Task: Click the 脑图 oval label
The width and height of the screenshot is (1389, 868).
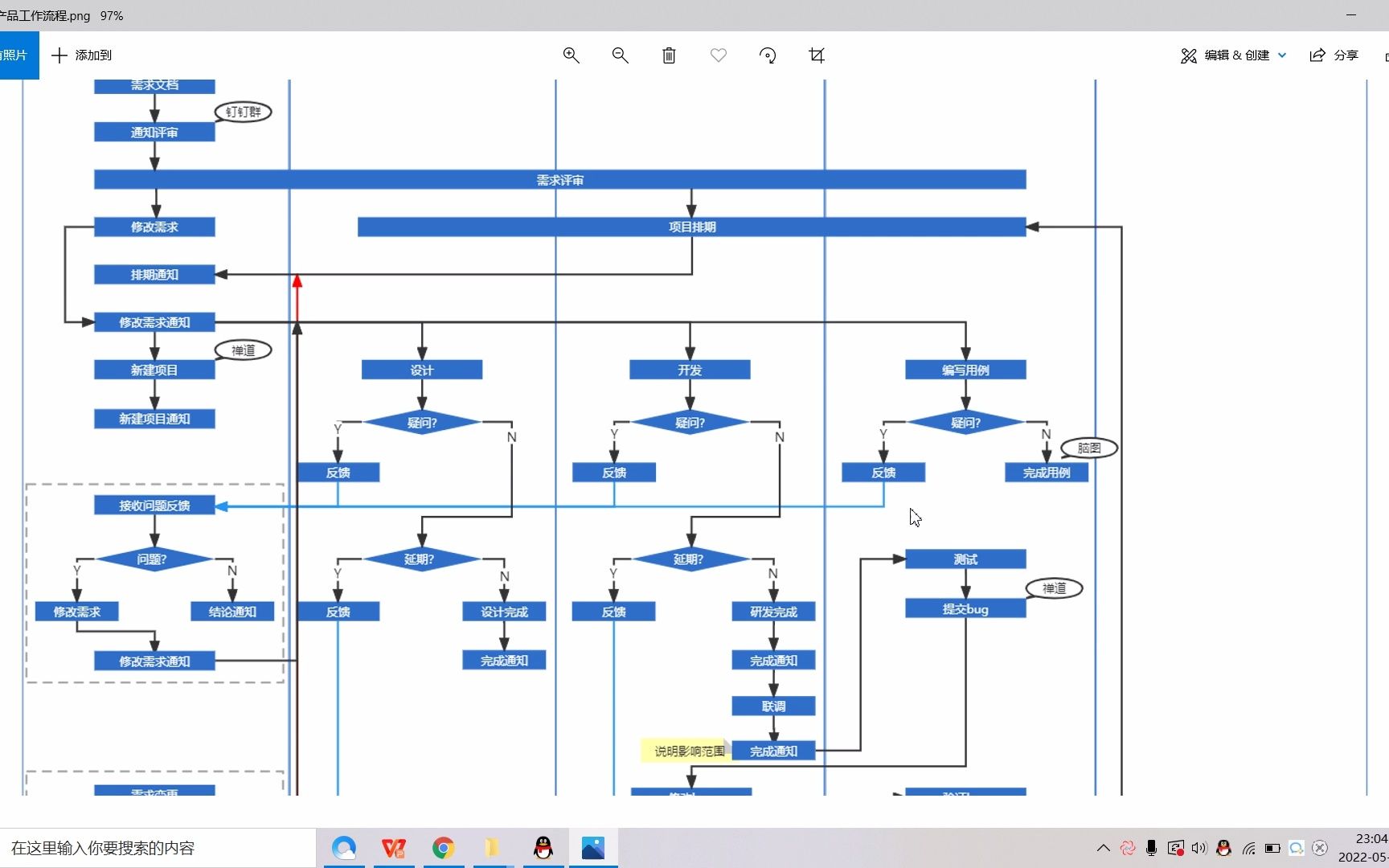Action: click(1089, 448)
